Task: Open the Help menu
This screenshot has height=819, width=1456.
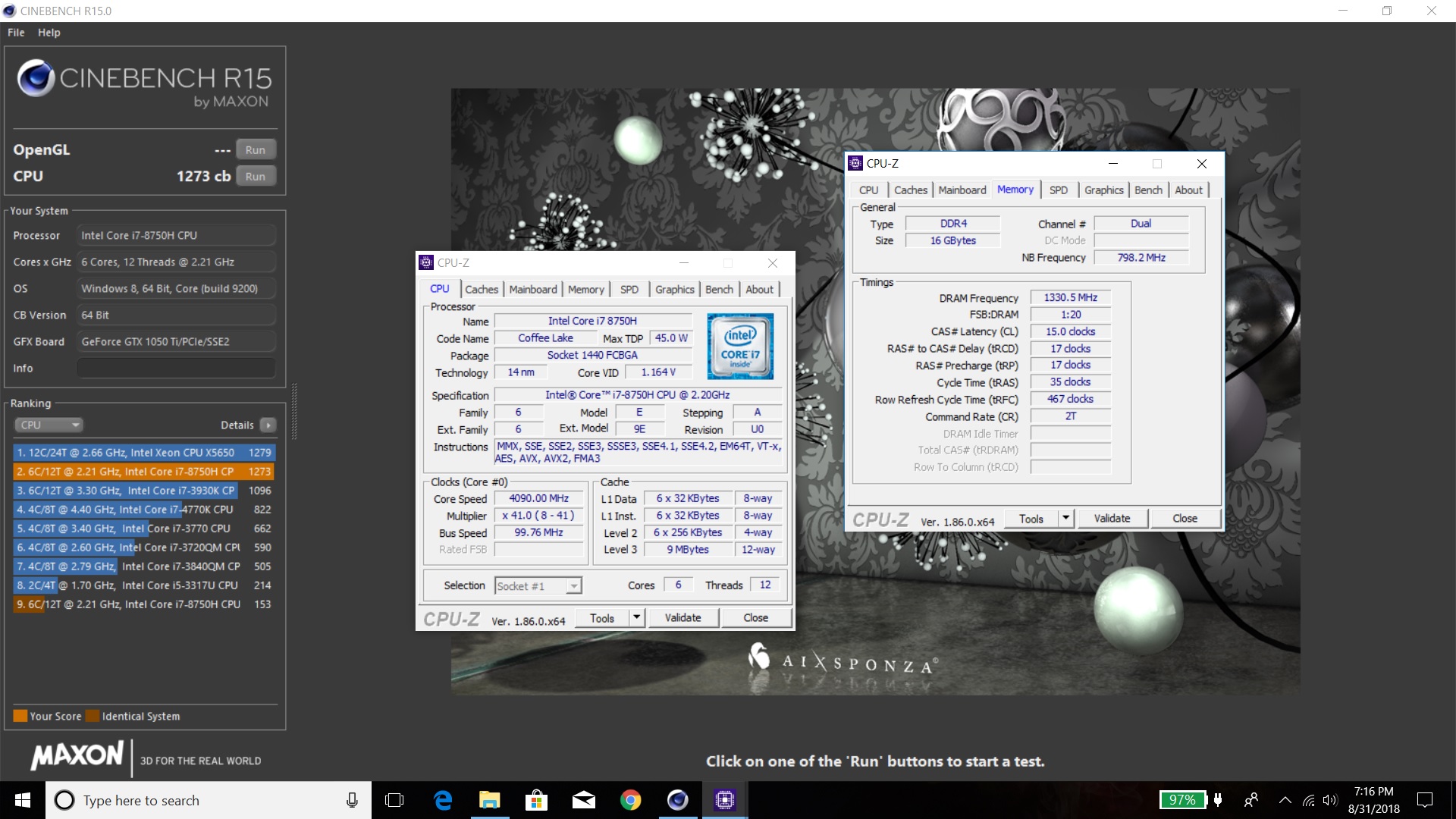Action: (x=49, y=33)
